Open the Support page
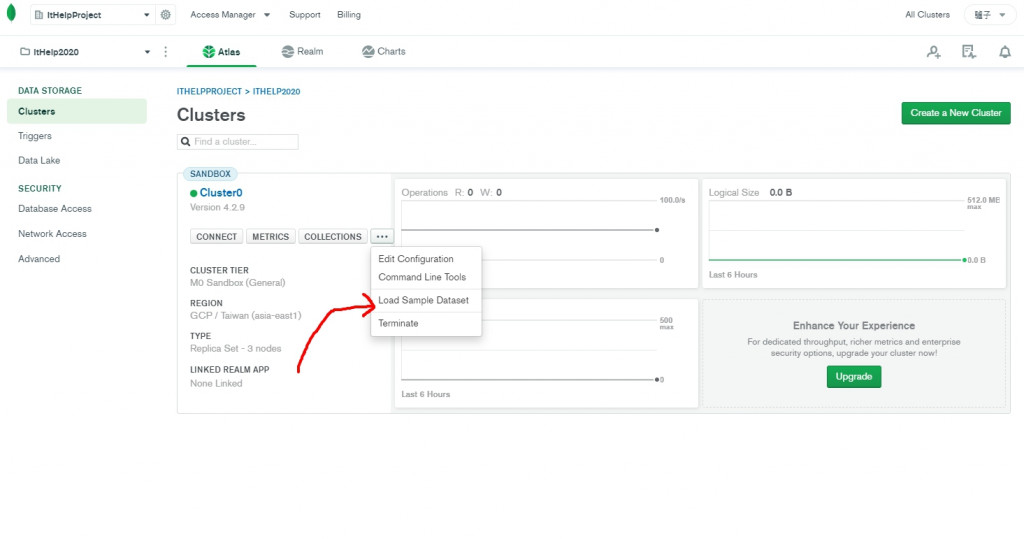Image resolution: width=1024 pixels, height=539 pixels. pos(304,14)
